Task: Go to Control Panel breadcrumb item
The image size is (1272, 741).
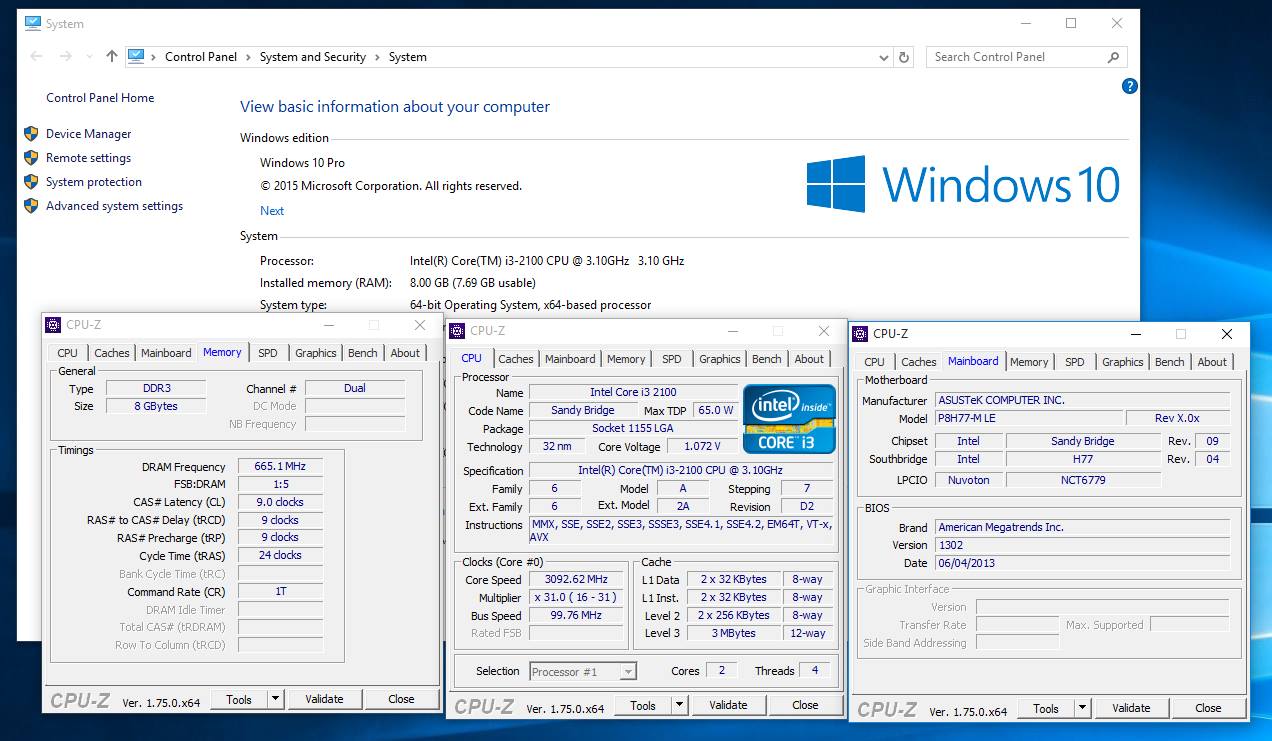Action: click(x=201, y=57)
